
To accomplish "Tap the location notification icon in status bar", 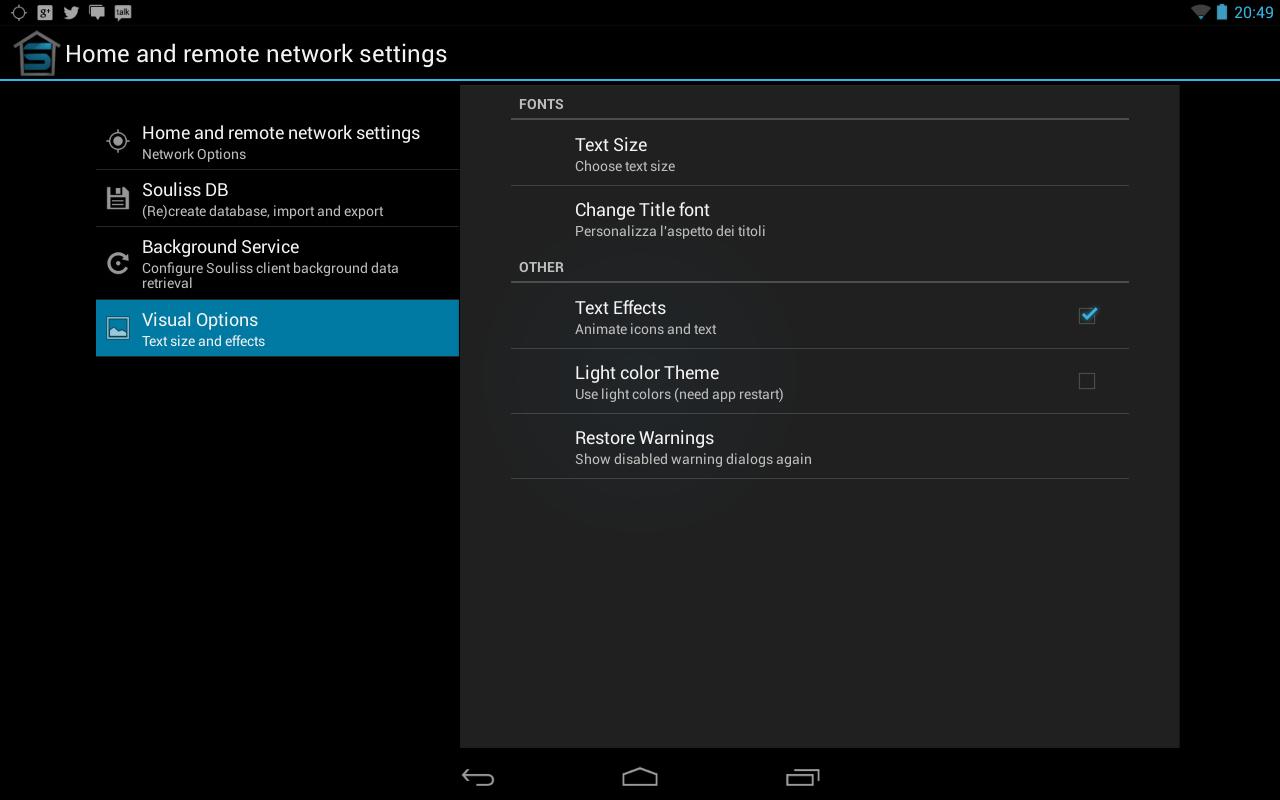I will [x=19, y=13].
